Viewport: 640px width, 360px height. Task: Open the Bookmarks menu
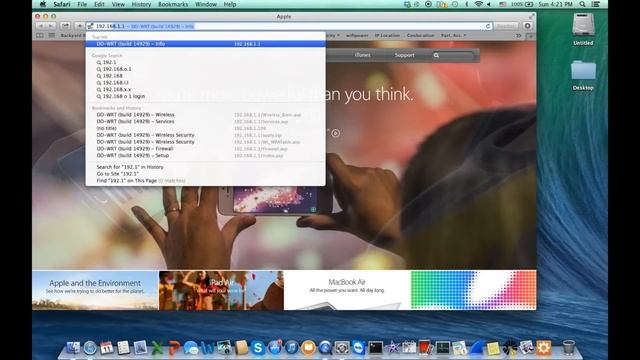(x=173, y=4)
